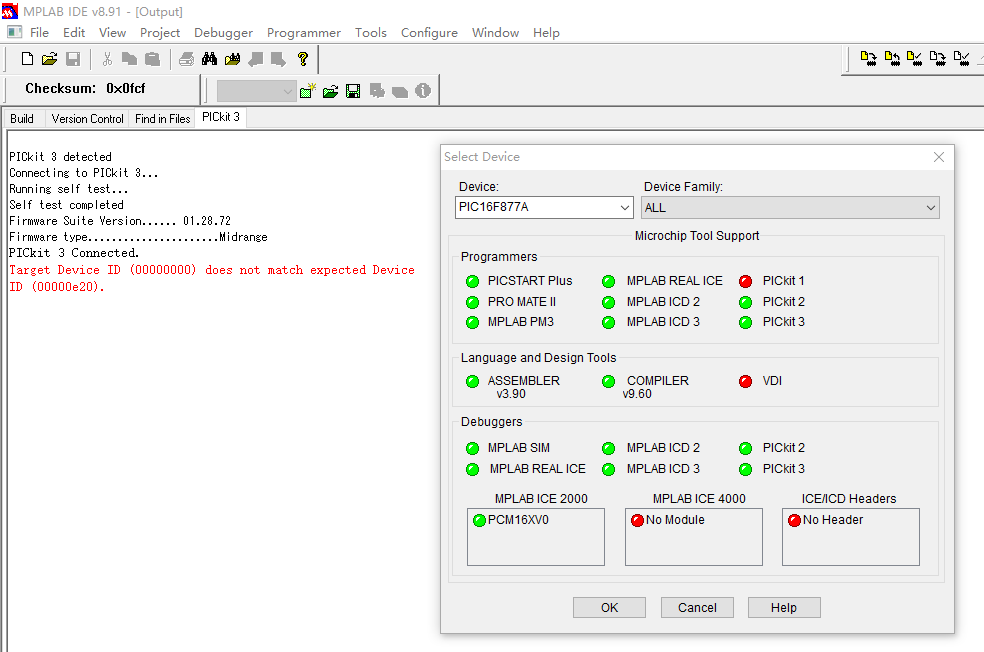Click the MPLAB document icon left of File menu

coord(14,32)
